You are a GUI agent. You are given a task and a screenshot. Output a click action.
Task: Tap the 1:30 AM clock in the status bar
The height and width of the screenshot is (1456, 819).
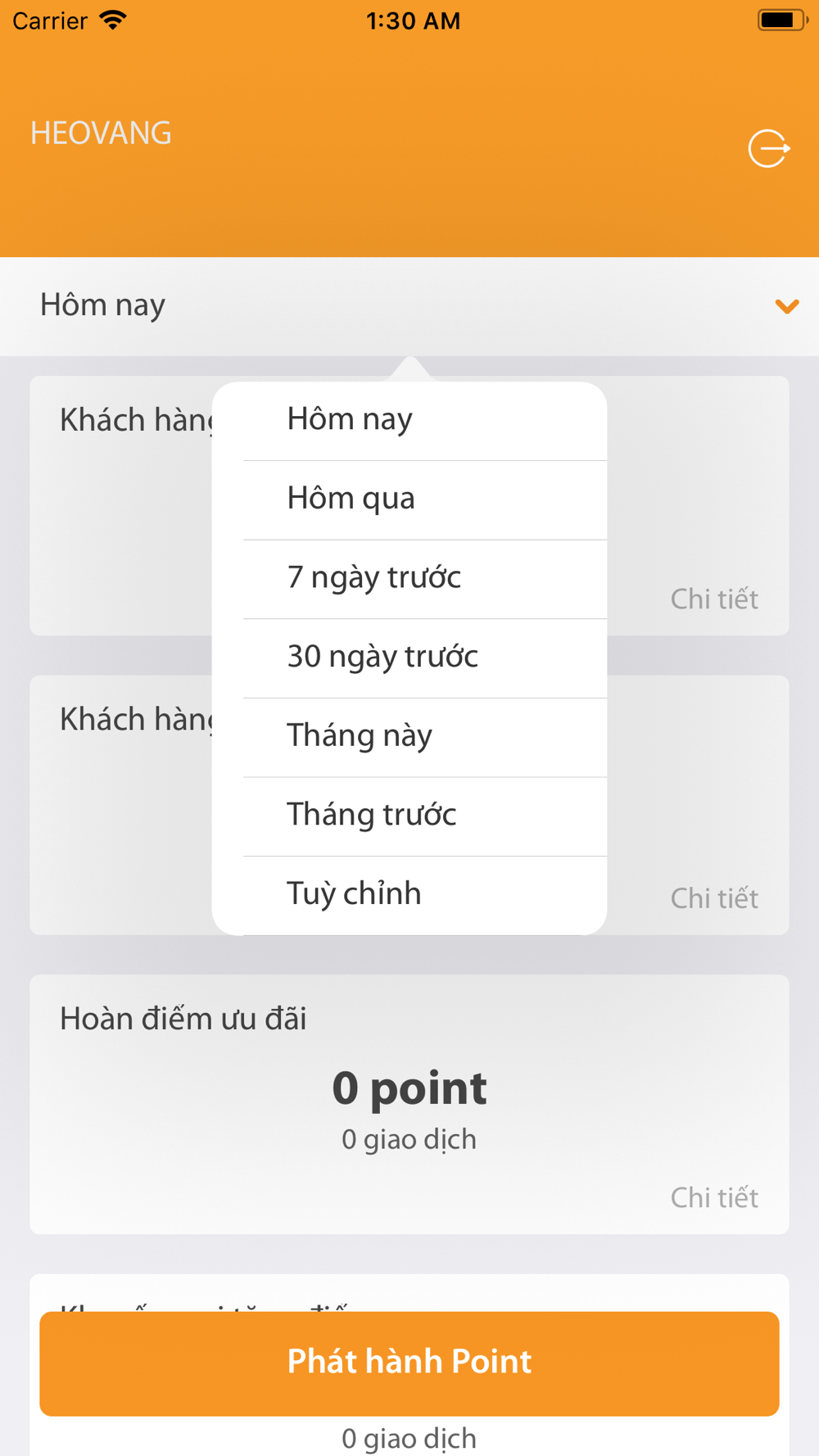(413, 20)
